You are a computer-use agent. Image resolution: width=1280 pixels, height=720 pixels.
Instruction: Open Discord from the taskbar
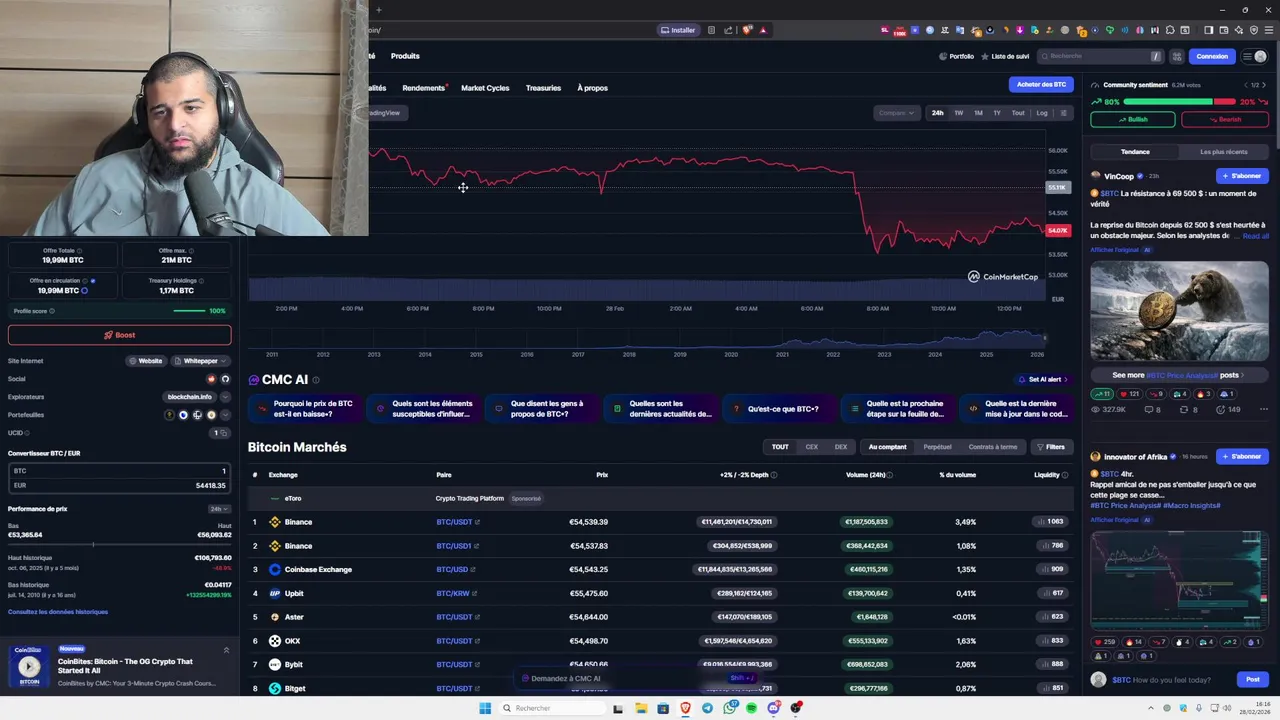(x=774, y=708)
